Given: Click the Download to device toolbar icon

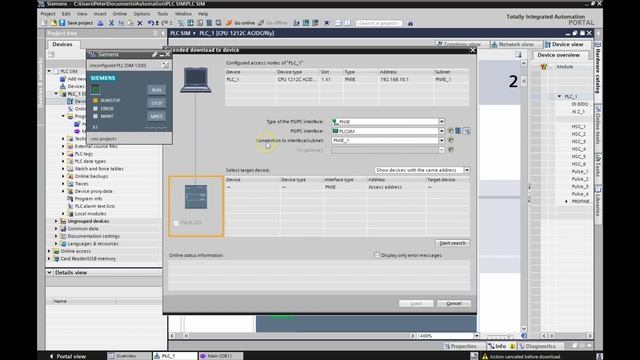Looking at the screenshot, I should 190,23.
